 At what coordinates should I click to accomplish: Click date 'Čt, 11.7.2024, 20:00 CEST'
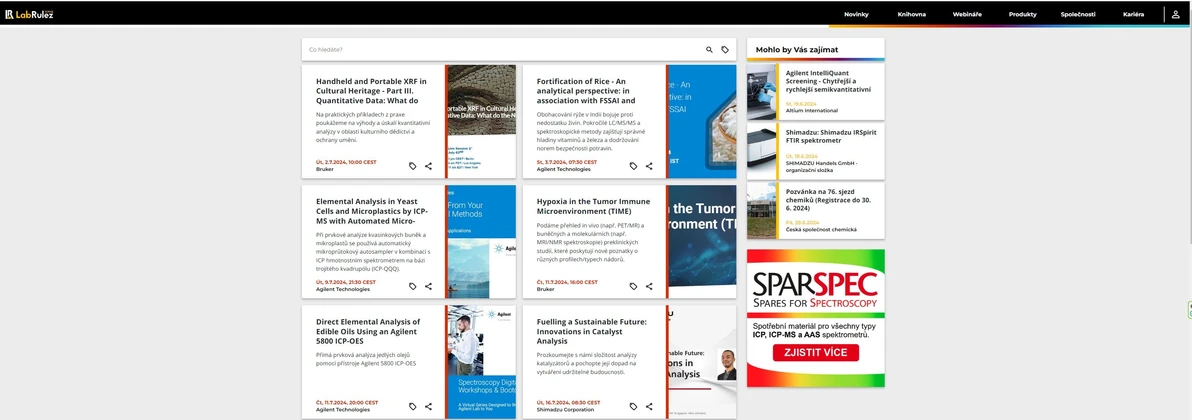347,402
